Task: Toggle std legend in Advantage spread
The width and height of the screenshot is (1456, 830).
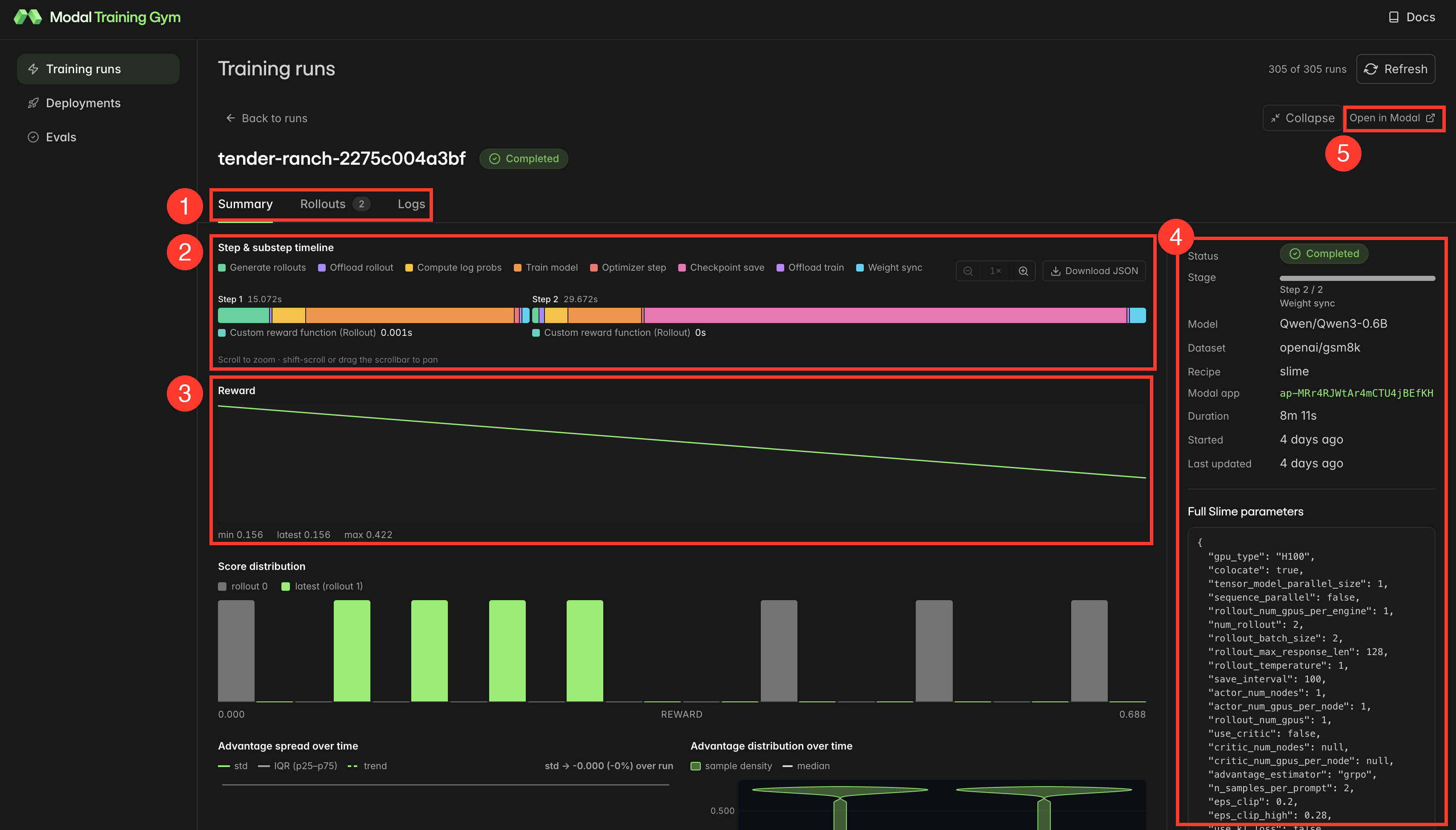Action: [232, 766]
